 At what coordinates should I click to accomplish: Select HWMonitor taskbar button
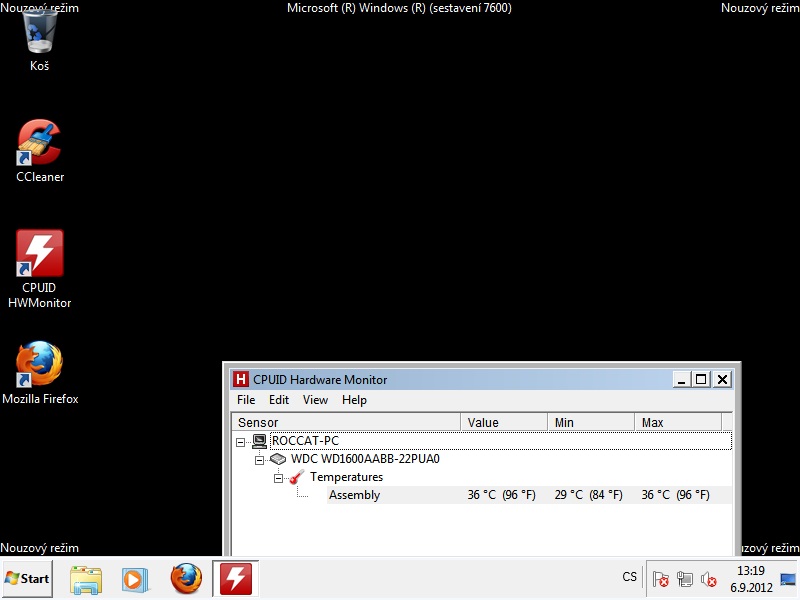pyautogui.click(x=236, y=579)
